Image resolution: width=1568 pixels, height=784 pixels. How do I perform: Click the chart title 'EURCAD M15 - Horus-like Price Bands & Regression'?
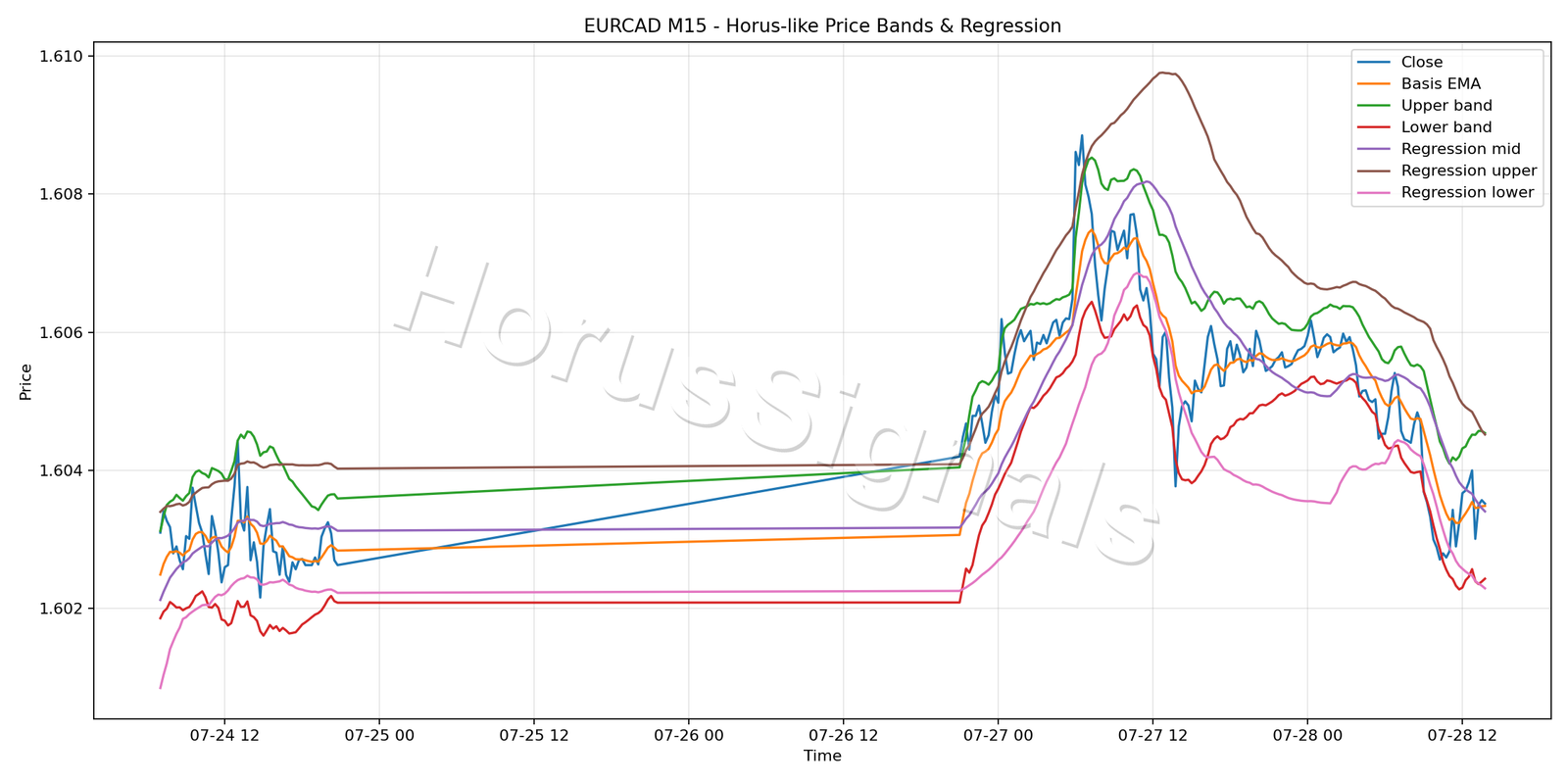[822, 26]
